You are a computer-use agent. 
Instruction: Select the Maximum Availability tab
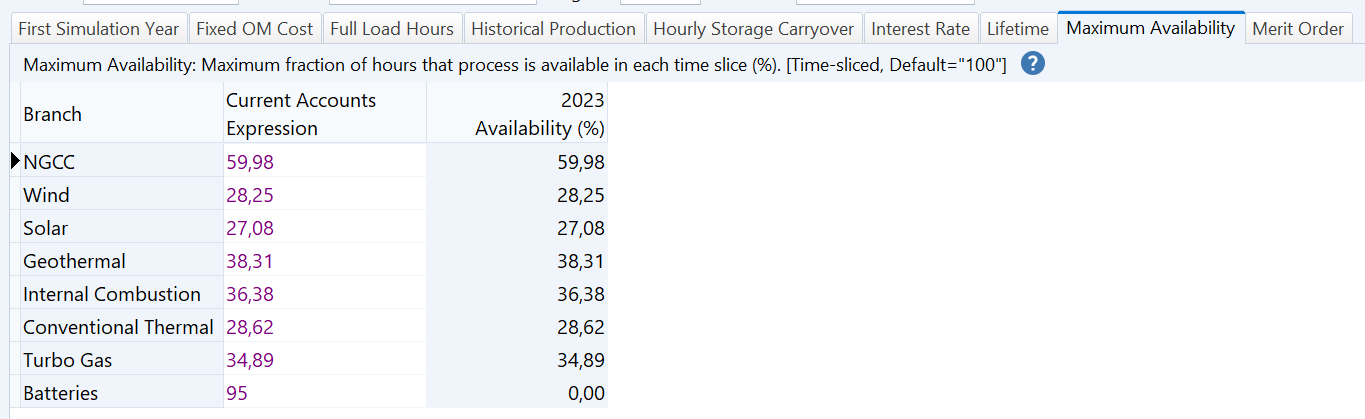[1151, 28]
